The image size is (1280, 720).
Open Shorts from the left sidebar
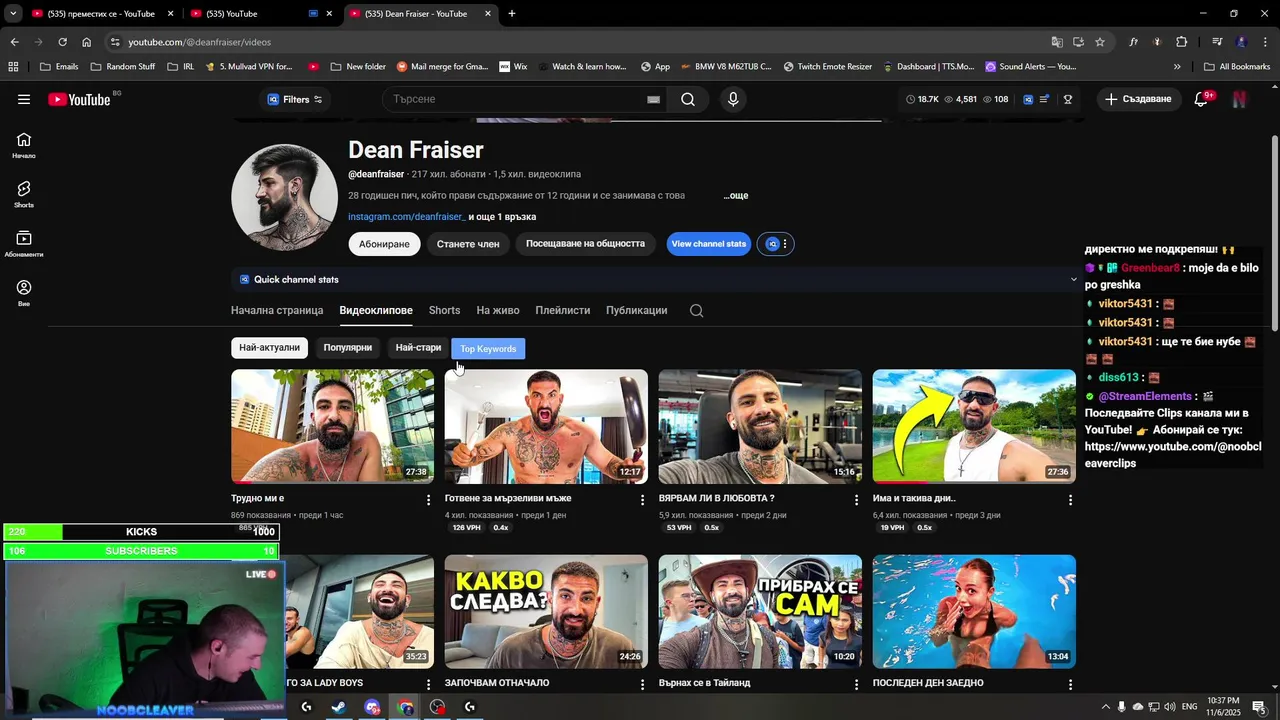click(x=24, y=194)
